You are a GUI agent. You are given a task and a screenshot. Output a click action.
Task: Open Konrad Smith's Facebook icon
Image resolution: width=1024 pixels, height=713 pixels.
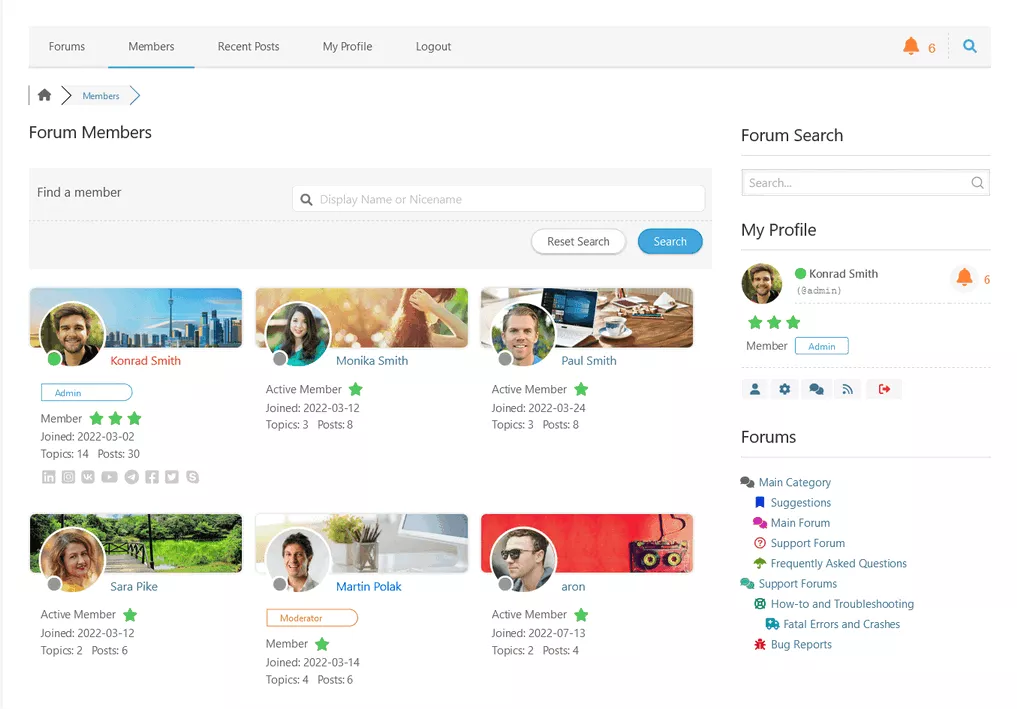[152, 477]
